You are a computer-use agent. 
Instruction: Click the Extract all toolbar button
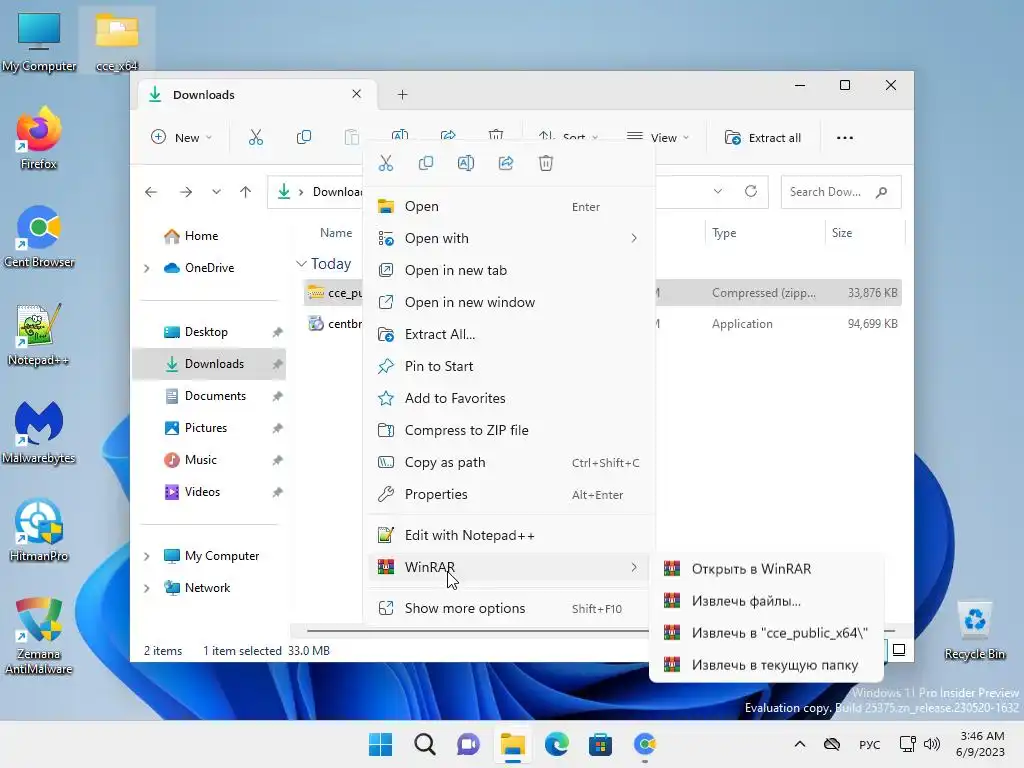(763, 138)
